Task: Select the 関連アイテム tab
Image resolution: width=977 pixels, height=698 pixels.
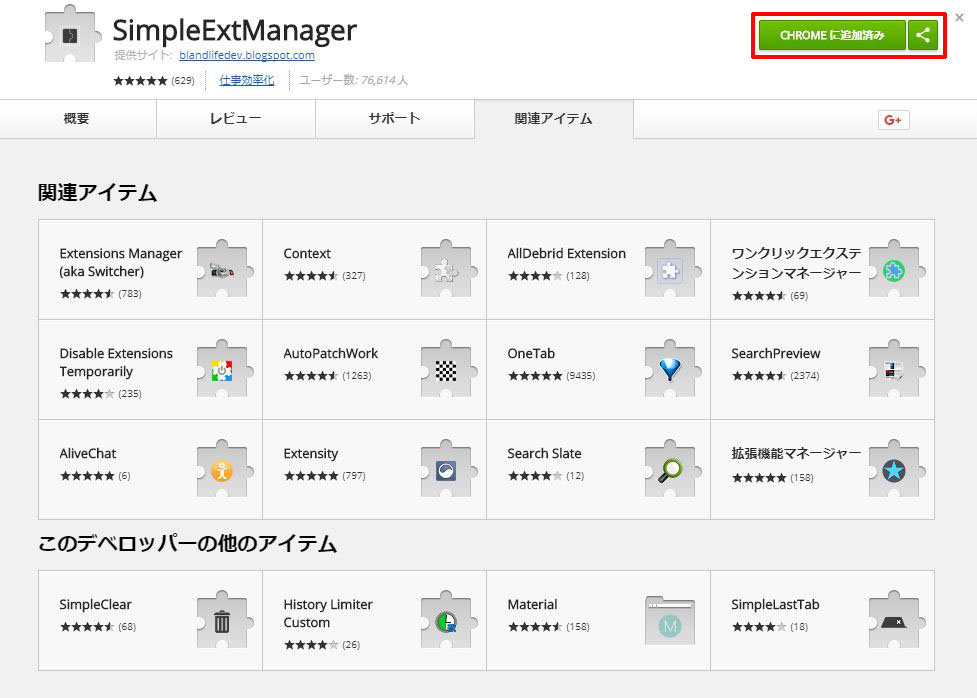Action: (x=554, y=119)
